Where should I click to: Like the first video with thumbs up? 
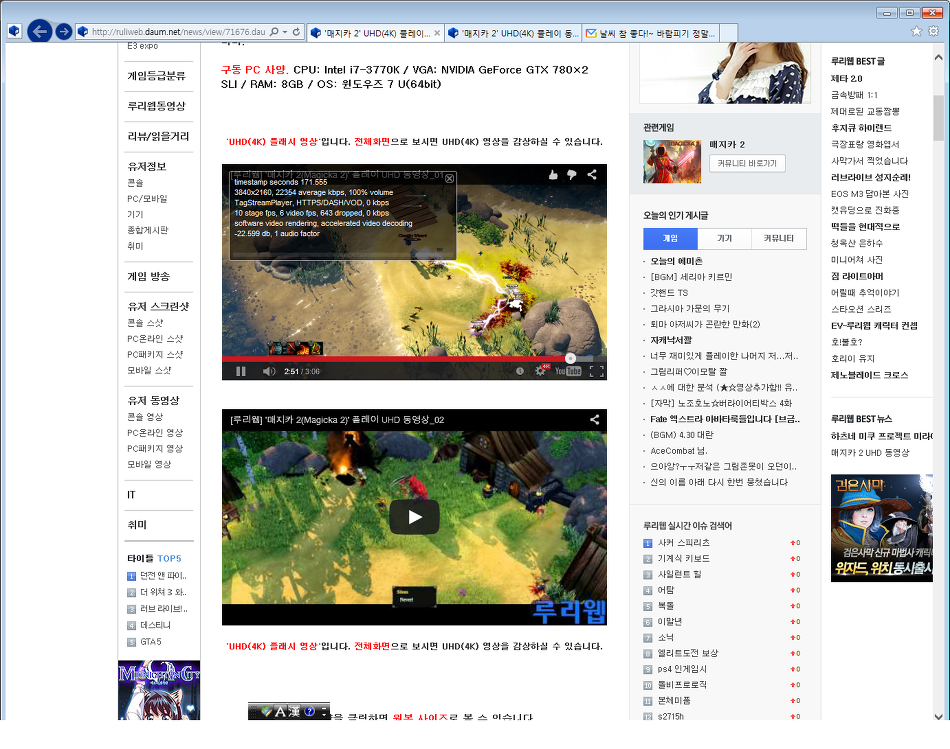pyautogui.click(x=553, y=175)
